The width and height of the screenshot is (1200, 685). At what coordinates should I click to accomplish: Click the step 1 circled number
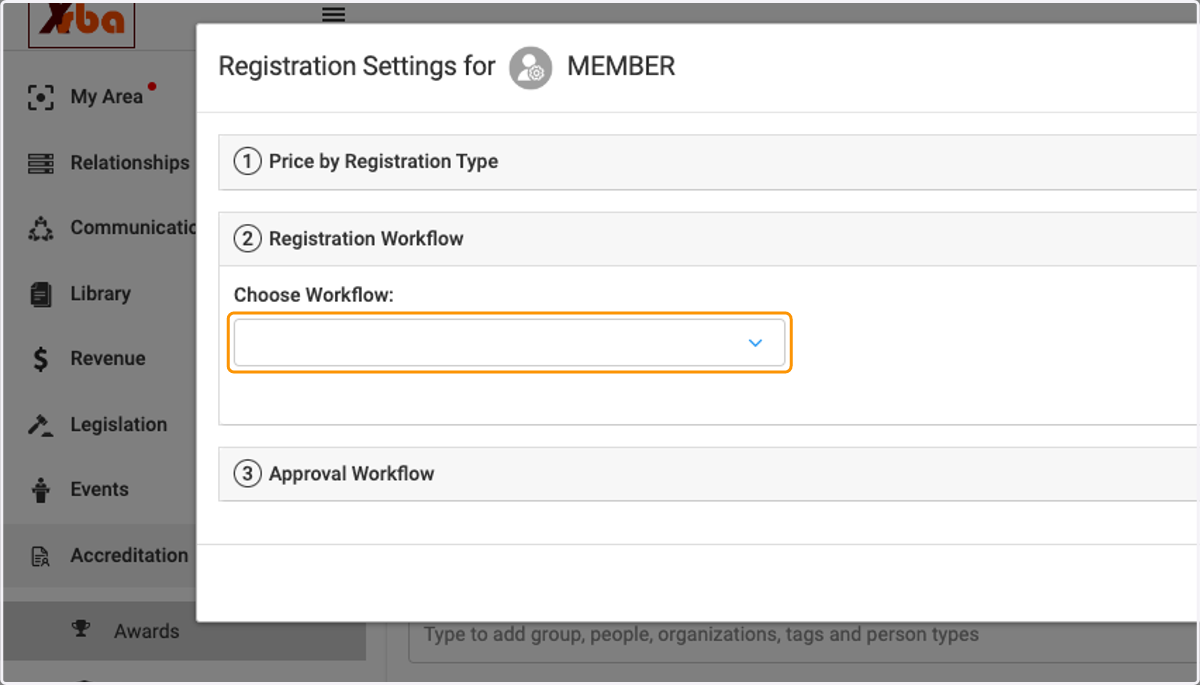(247, 162)
